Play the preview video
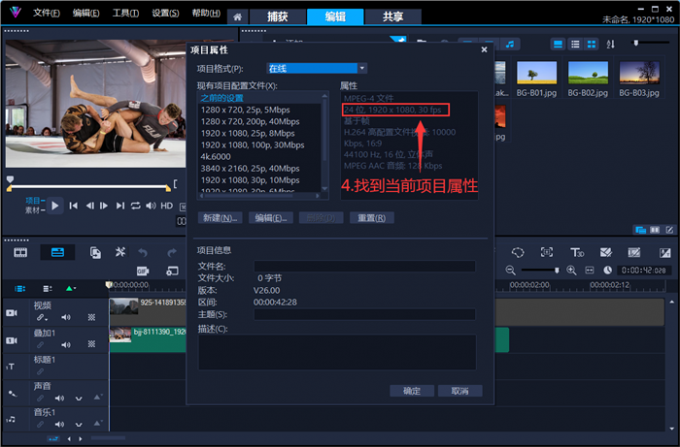This screenshot has height=447, width=680. (x=55, y=206)
